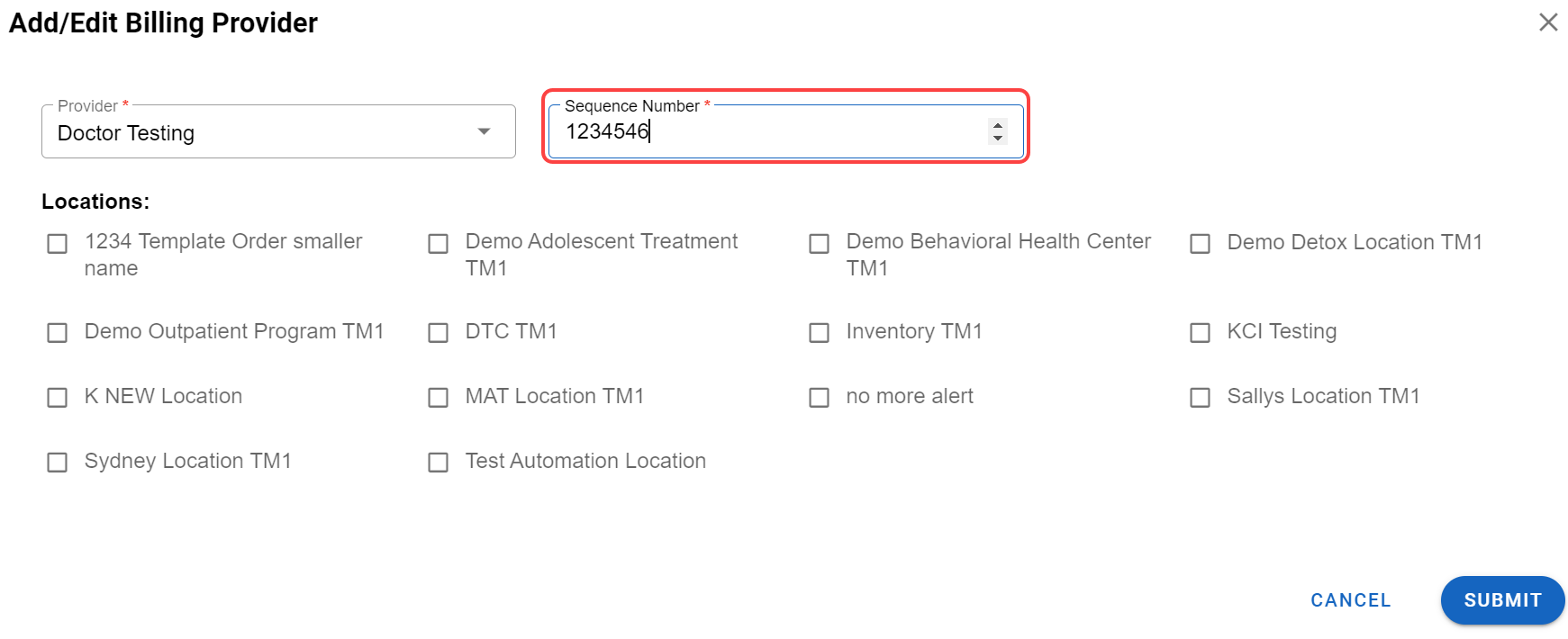Check the KCI Testing location

[1201, 333]
